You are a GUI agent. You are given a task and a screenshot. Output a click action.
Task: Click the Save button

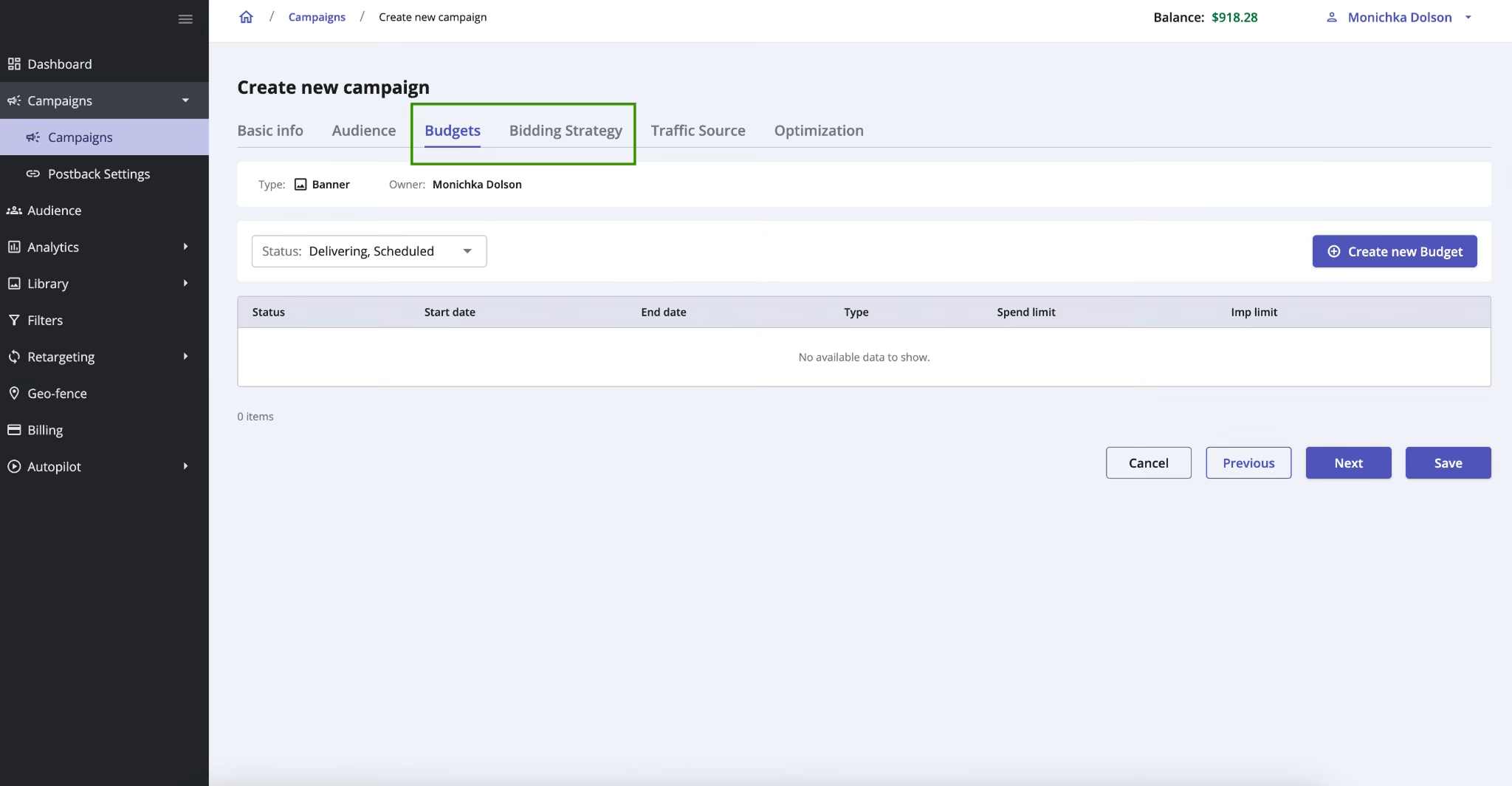point(1446,462)
